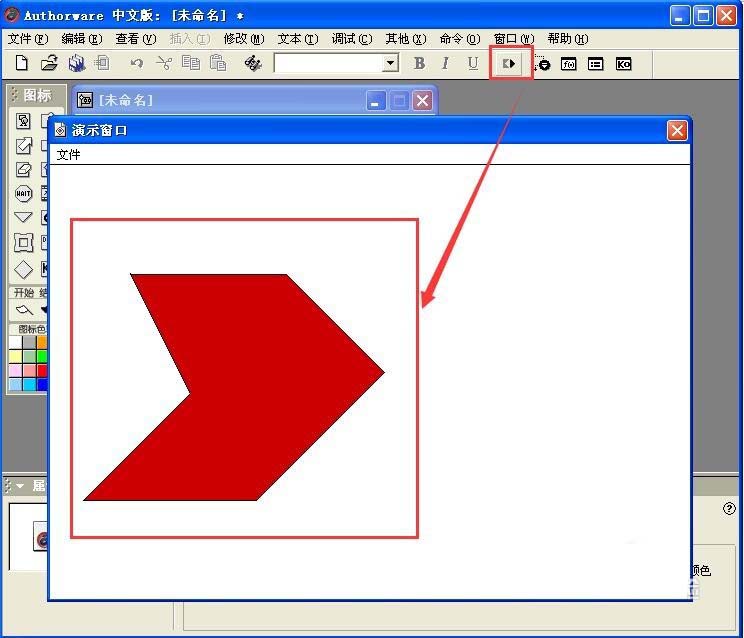
Task: Select the Motion icon in the icon palette
Action: click(x=23, y=145)
